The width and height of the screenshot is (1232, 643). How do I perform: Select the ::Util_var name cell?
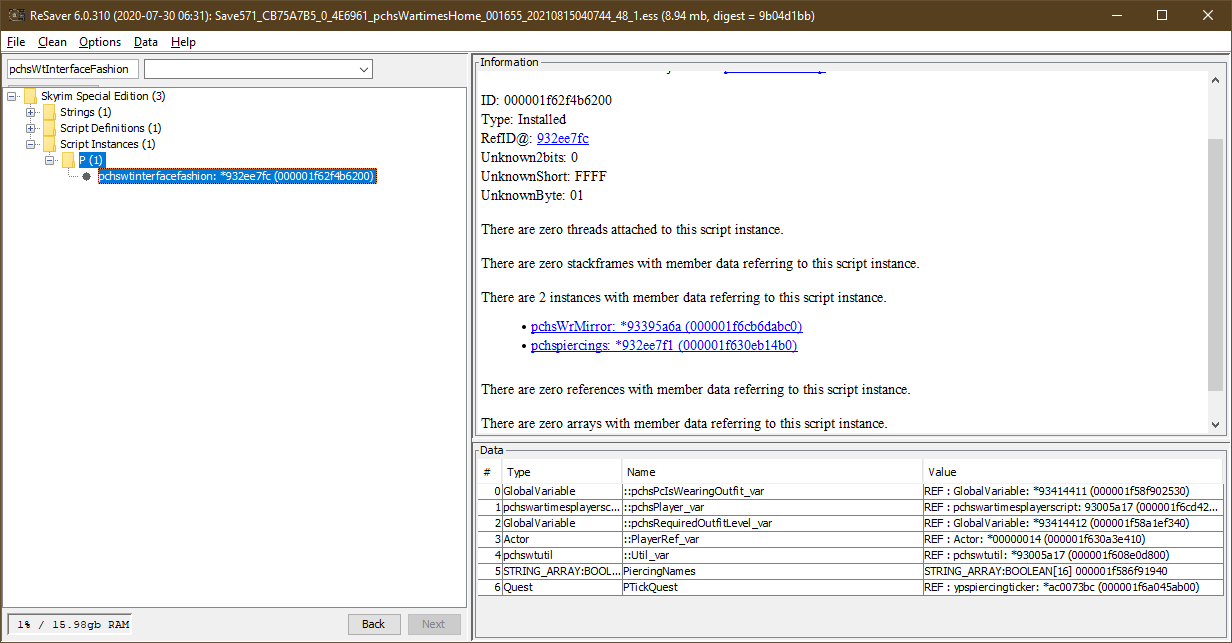(x=772, y=555)
